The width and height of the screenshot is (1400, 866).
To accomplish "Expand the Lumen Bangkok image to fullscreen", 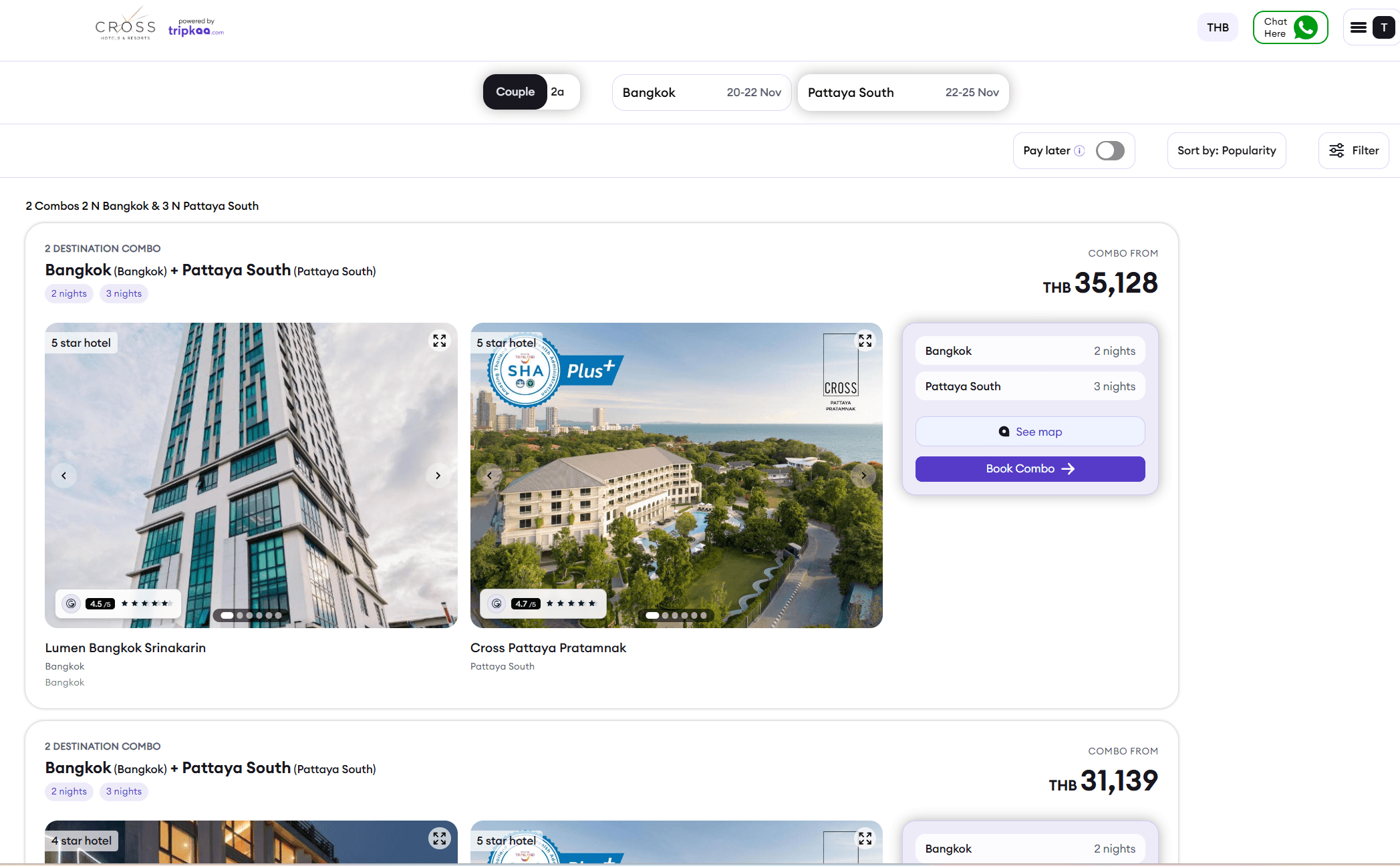I will tap(439, 340).
